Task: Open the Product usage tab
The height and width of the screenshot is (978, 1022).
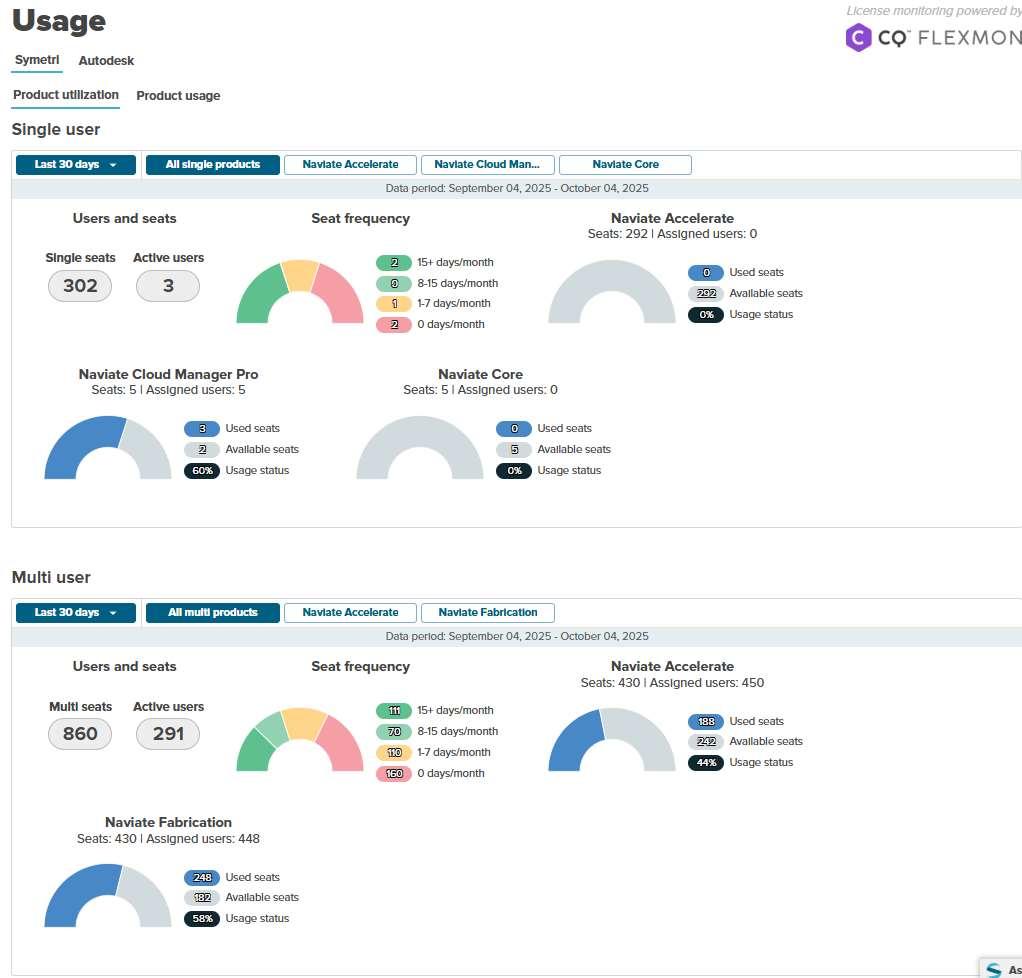Action: click(178, 96)
